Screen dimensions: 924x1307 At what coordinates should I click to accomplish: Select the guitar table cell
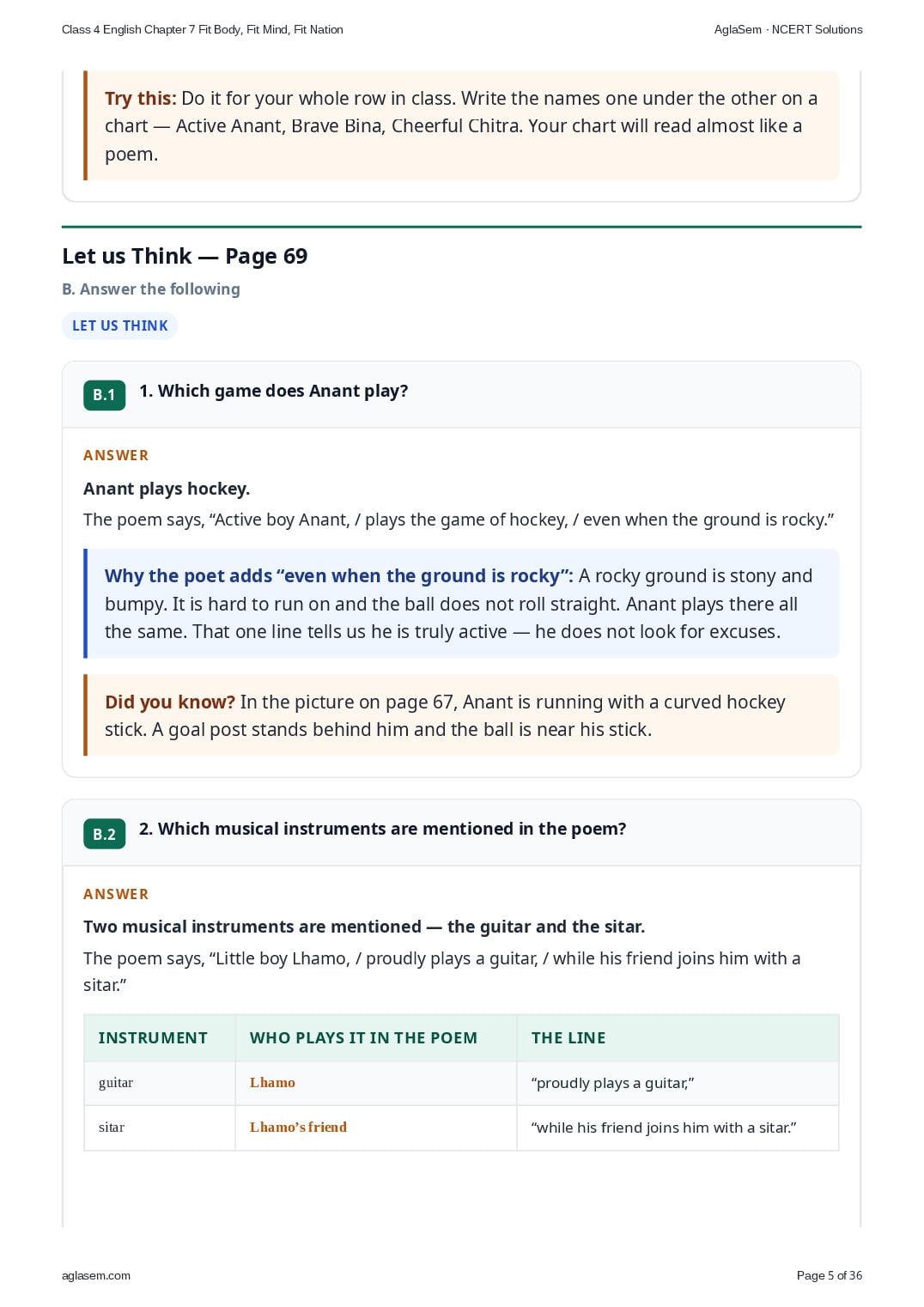(x=160, y=1083)
